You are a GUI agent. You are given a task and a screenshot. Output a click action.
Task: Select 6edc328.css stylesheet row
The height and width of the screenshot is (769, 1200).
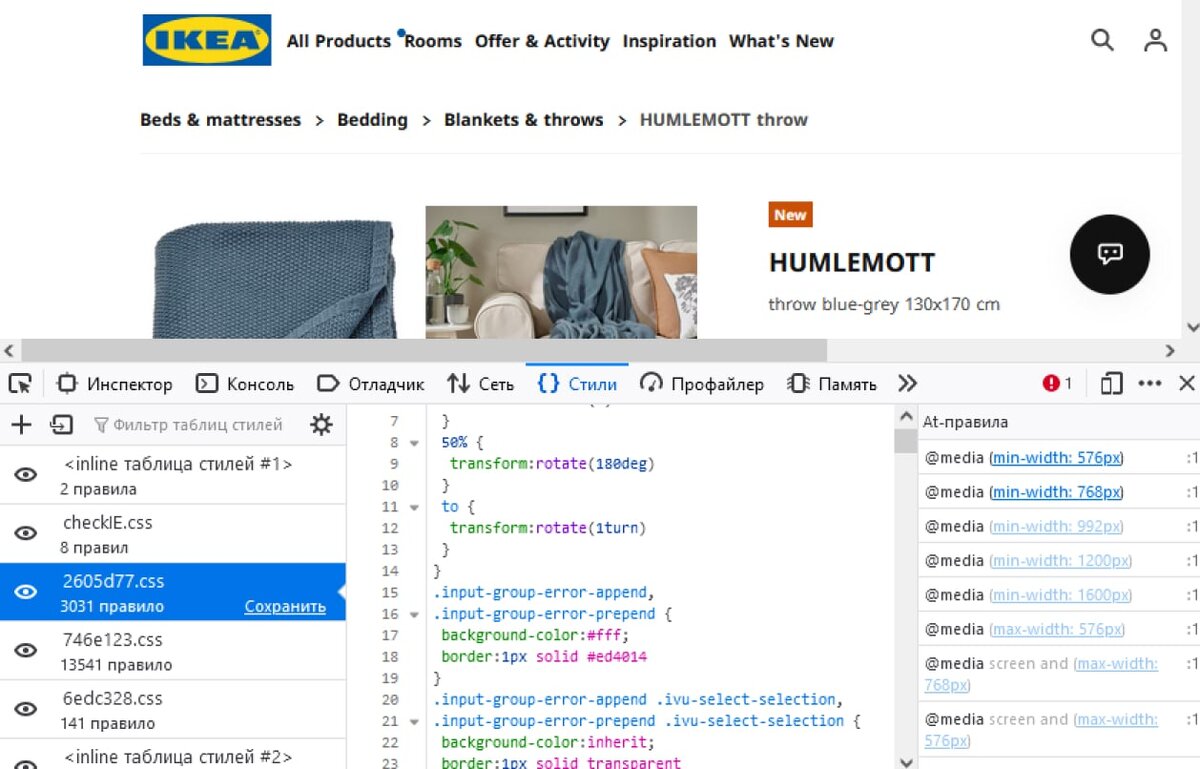click(173, 709)
